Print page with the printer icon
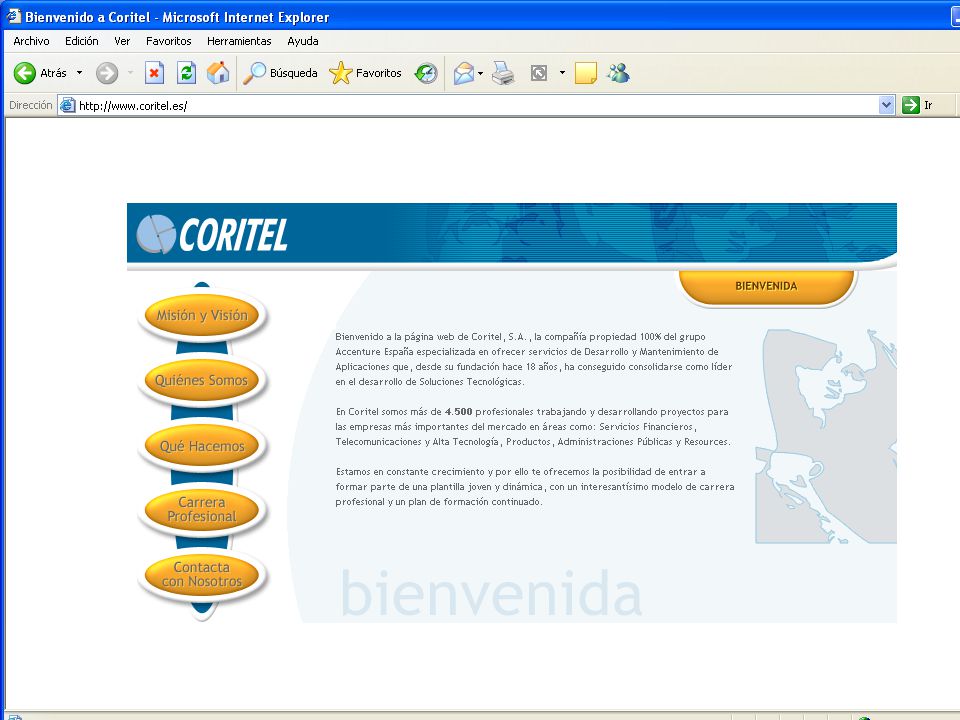This screenshot has height=720, width=960. pyautogui.click(x=503, y=73)
